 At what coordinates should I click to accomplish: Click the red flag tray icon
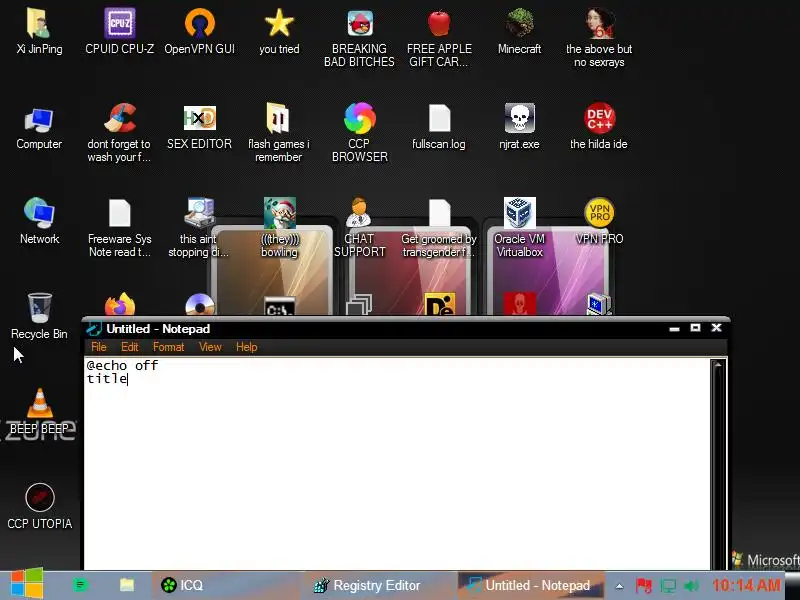tap(643, 585)
